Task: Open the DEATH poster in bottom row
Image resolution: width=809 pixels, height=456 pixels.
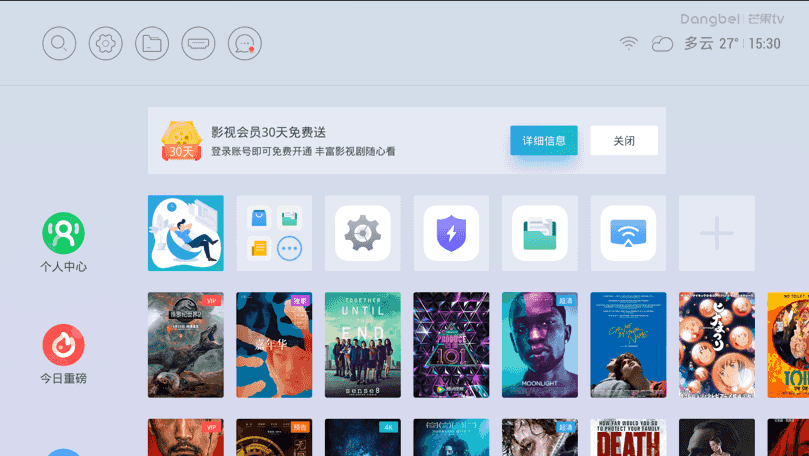Action: [628, 437]
